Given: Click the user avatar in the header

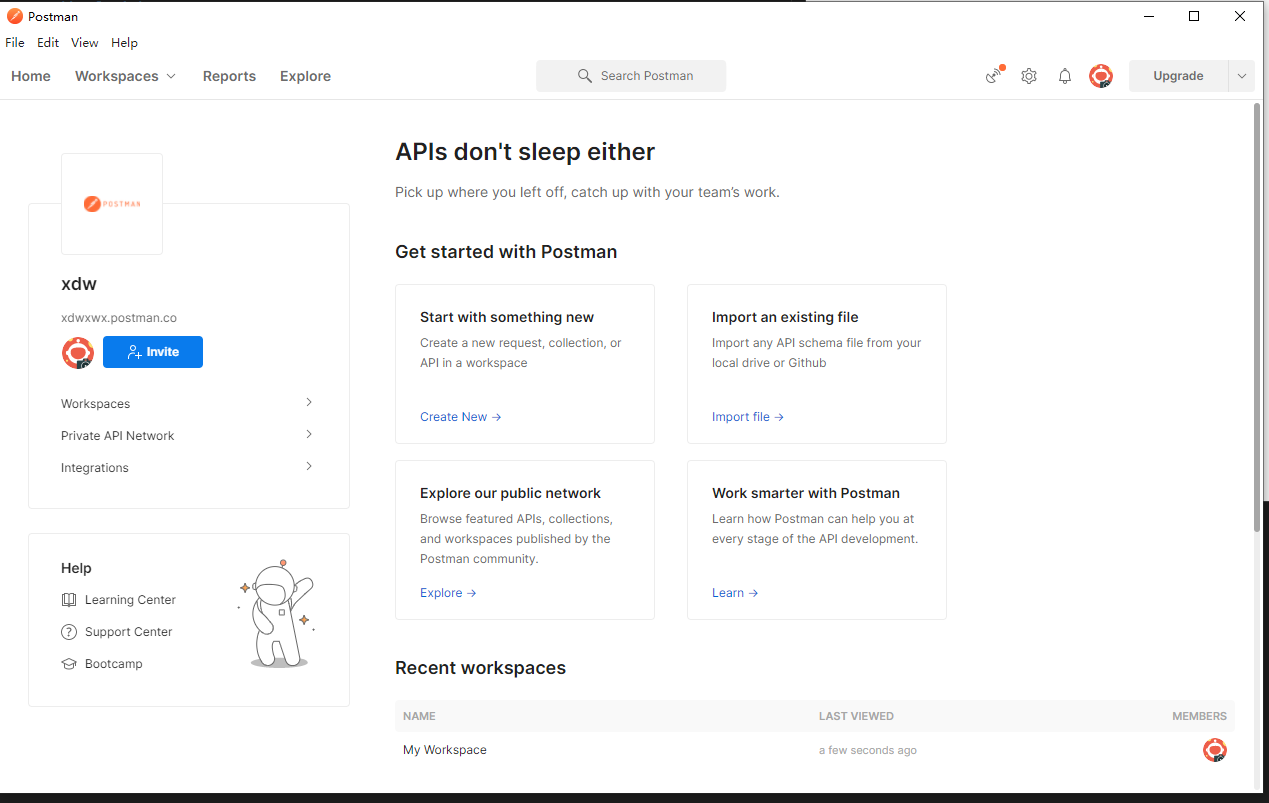Looking at the screenshot, I should pos(1101,76).
